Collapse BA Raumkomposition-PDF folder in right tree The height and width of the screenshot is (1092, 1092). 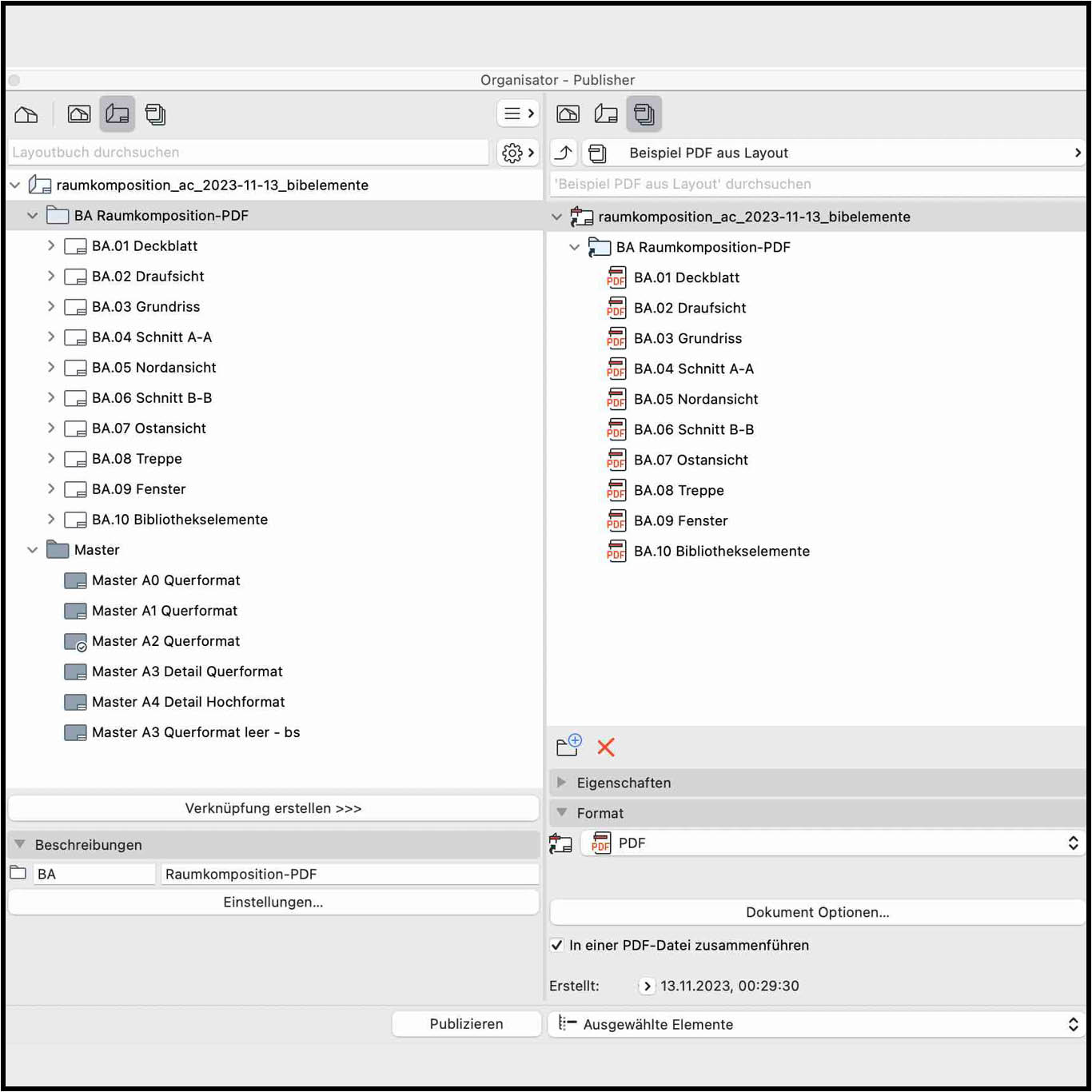coord(574,247)
